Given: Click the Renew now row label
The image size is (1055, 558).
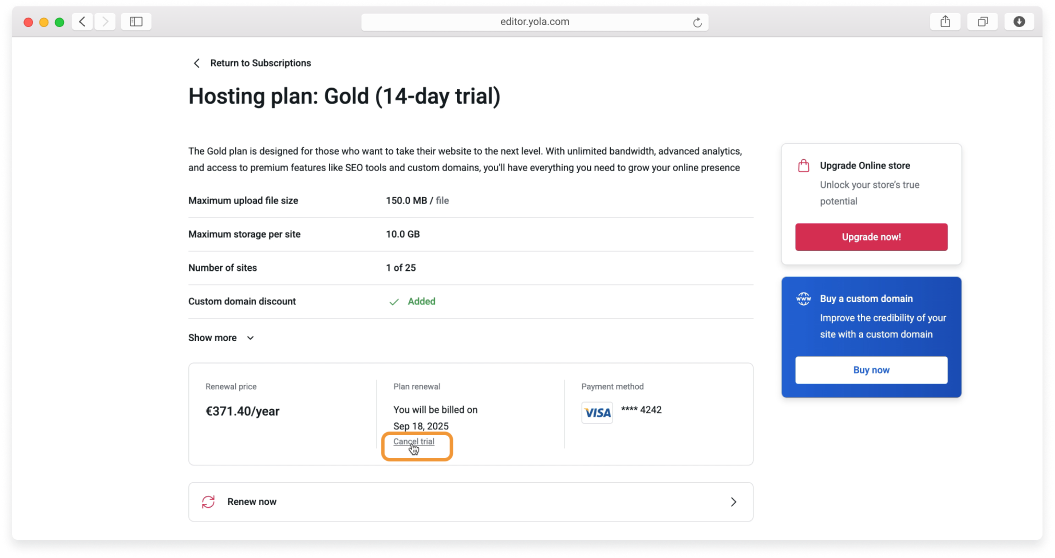Looking at the screenshot, I should (252, 502).
